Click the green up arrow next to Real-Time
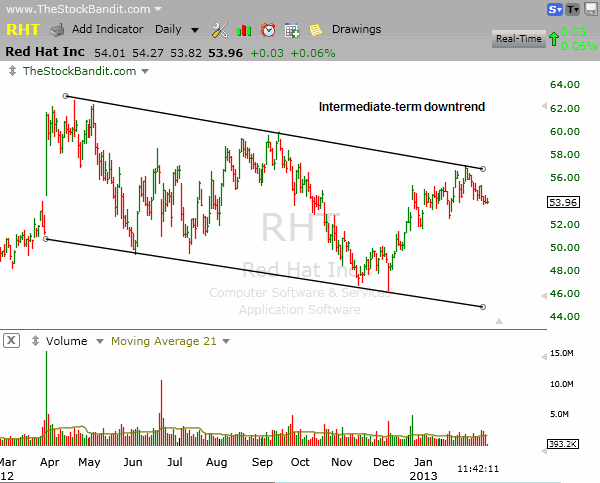 pos(553,39)
